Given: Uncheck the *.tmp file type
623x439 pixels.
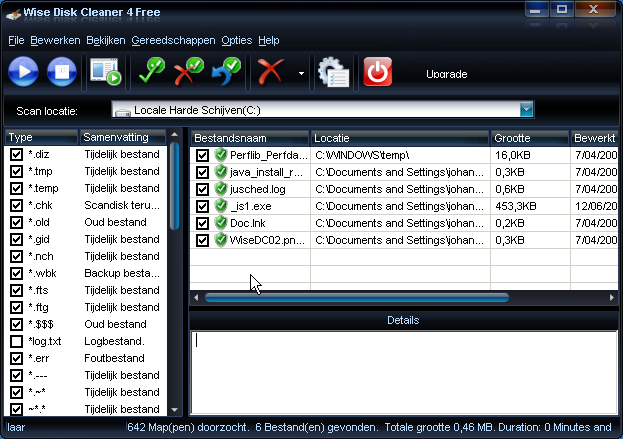Looking at the screenshot, I should 16,171.
